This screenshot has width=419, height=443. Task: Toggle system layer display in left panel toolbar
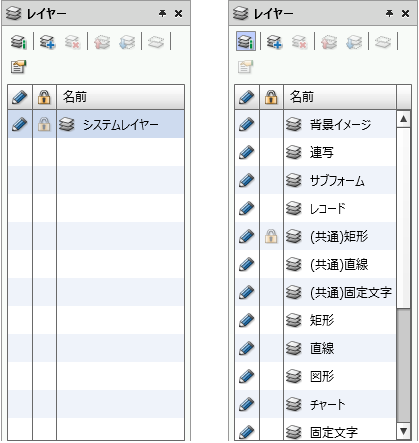(x=19, y=41)
